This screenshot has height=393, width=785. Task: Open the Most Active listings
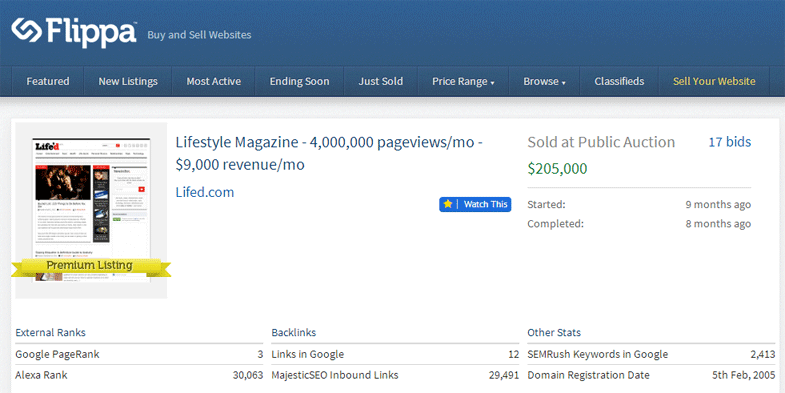pos(214,81)
